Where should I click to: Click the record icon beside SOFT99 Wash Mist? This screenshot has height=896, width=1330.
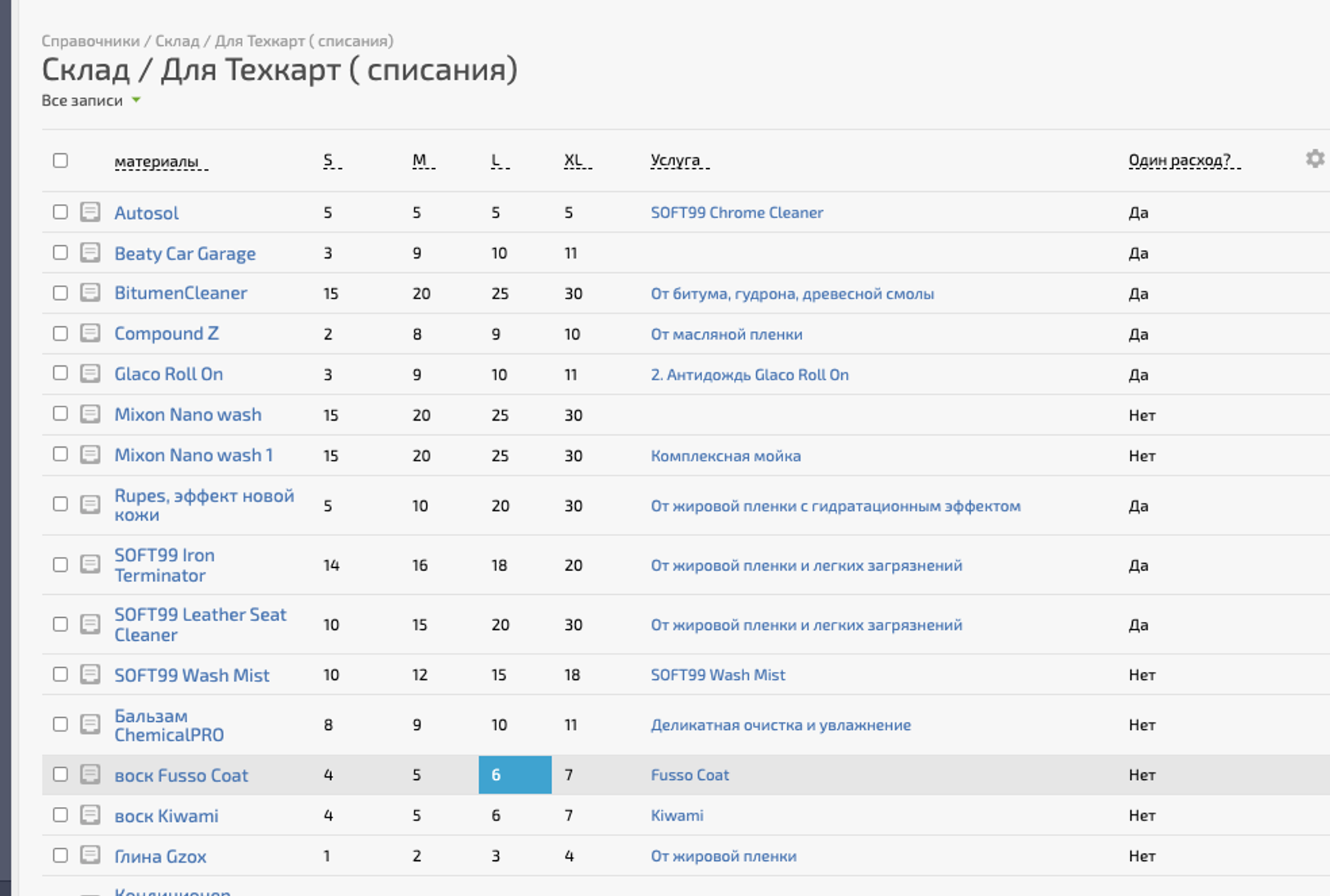[90, 674]
